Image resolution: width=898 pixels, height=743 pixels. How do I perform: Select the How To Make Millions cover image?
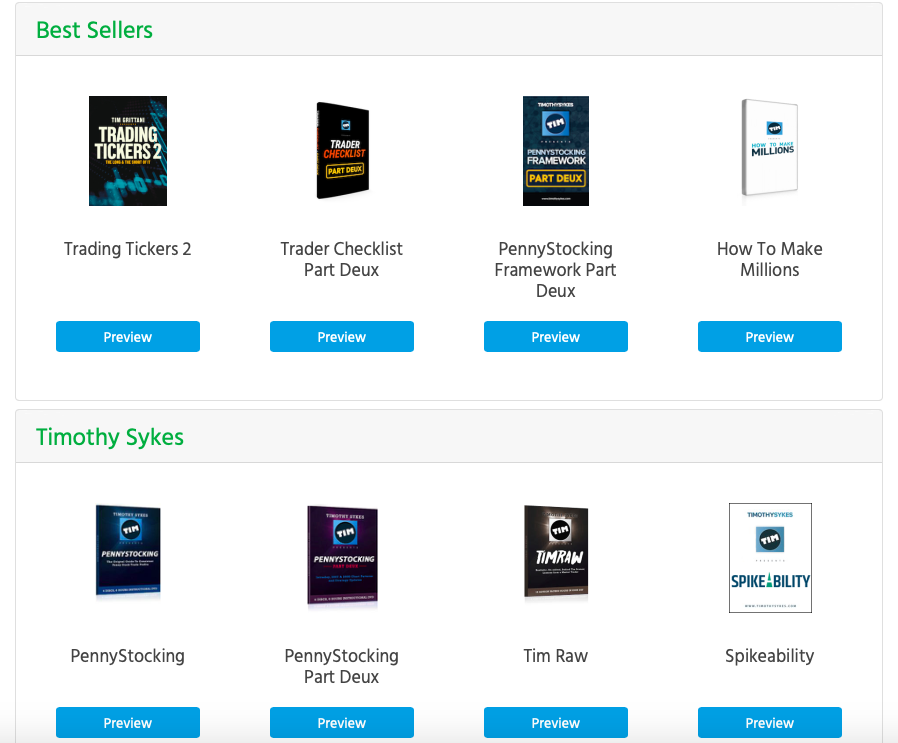(x=770, y=148)
